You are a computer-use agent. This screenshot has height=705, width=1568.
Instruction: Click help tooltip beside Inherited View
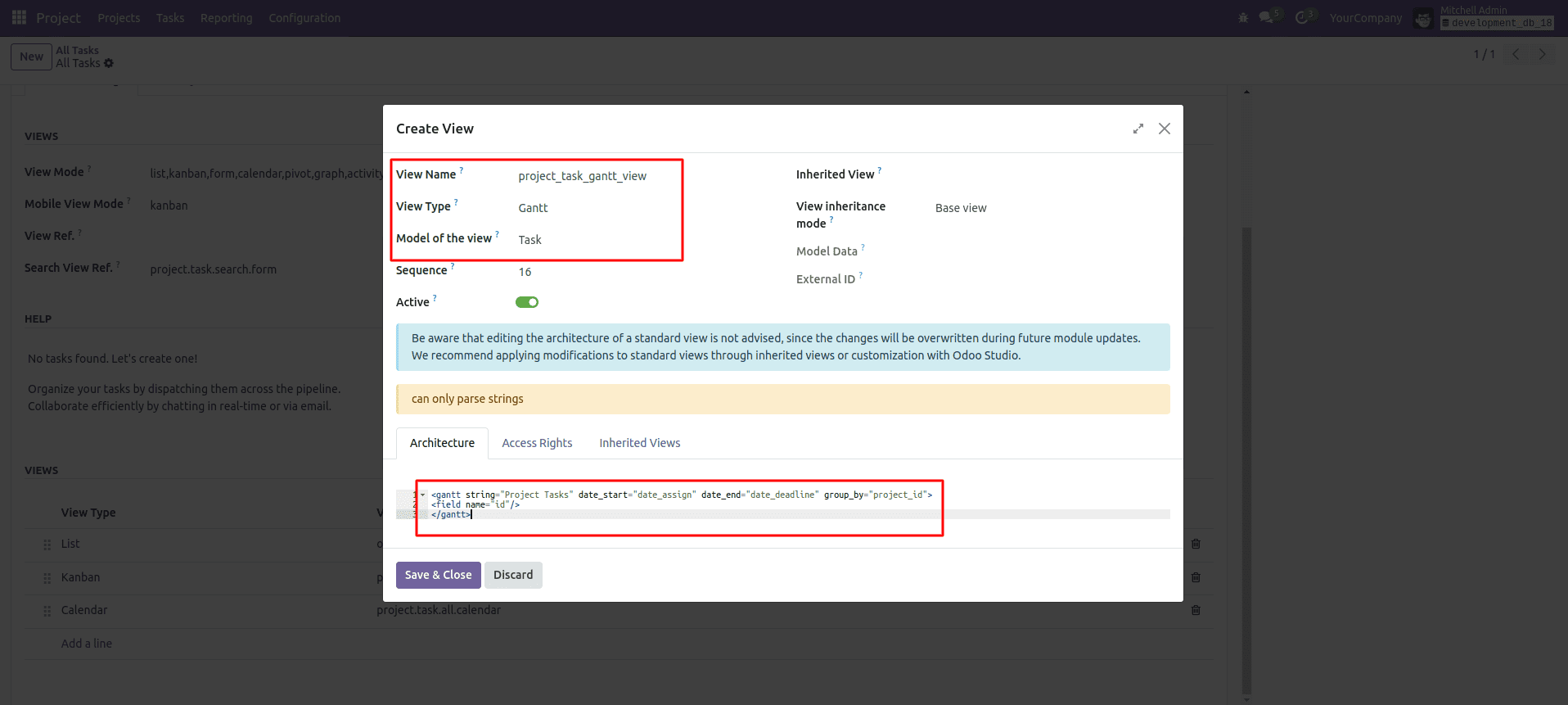(x=880, y=170)
